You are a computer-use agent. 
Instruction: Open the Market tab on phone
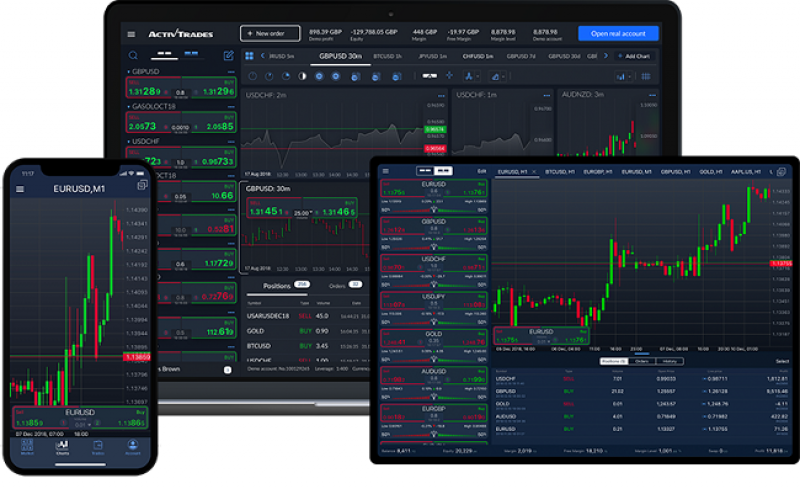[27, 448]
